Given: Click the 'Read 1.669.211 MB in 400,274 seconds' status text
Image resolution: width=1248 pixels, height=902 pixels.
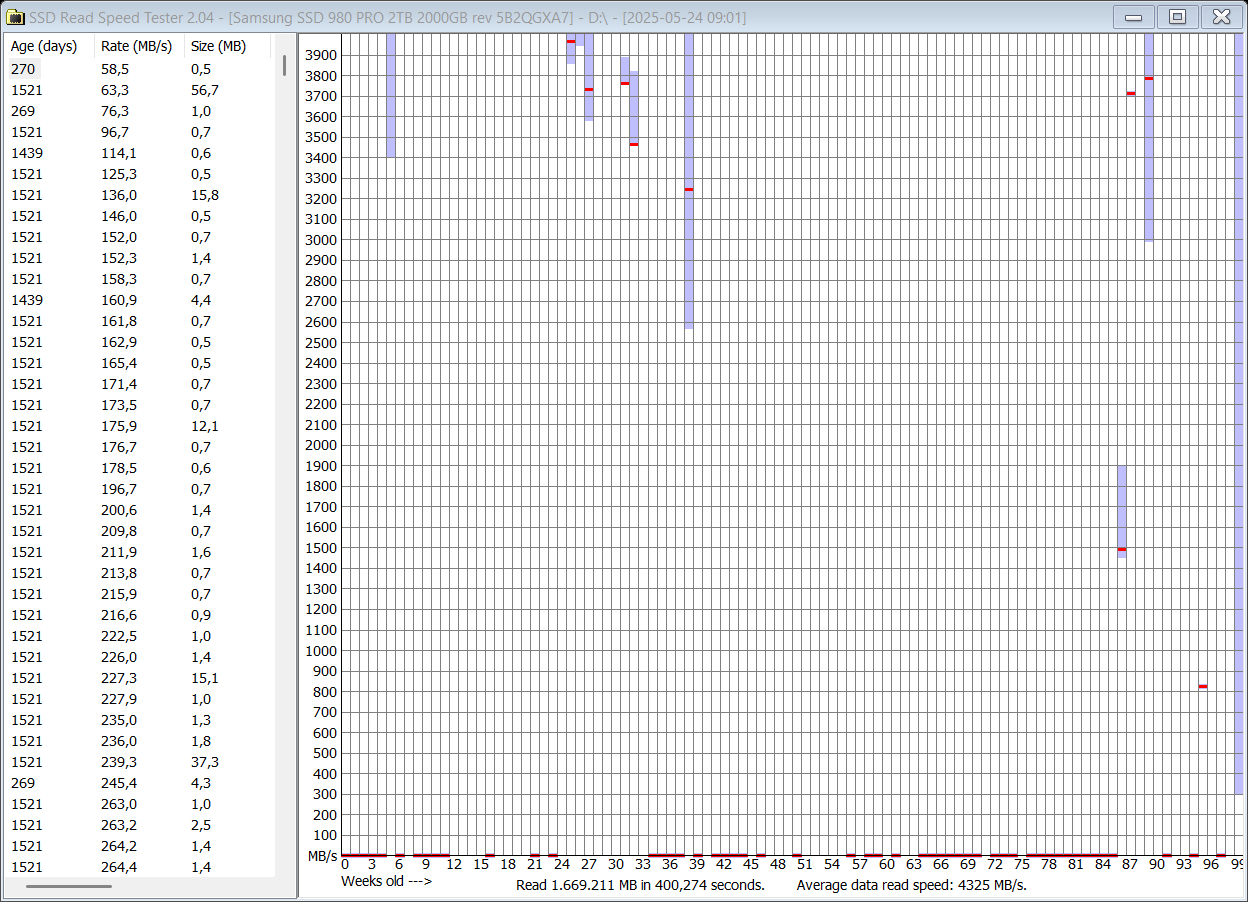Looking at the screenshot, I should (x=640, y=885).
